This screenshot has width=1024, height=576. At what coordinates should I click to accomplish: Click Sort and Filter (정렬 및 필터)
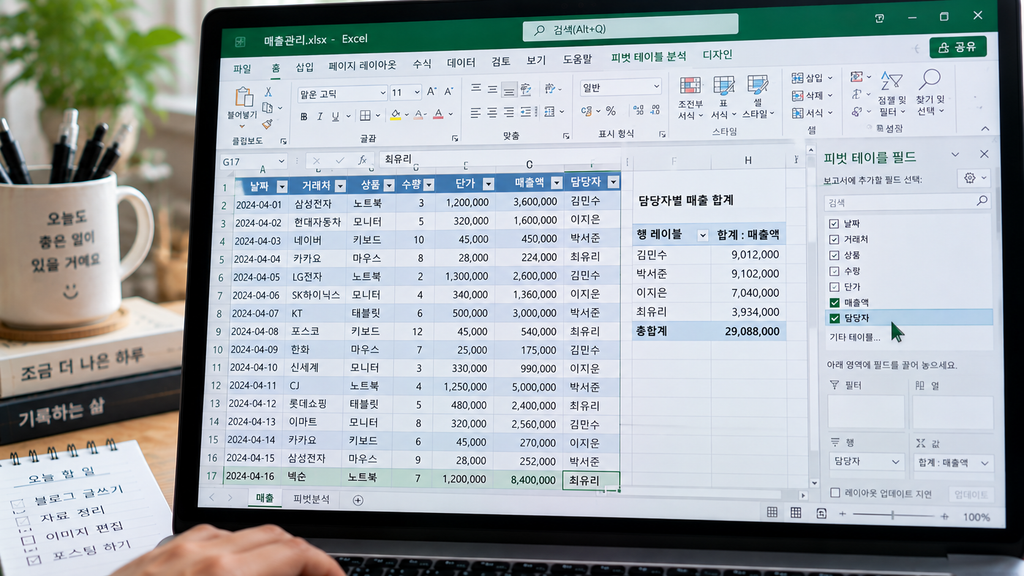pos(891,93)
